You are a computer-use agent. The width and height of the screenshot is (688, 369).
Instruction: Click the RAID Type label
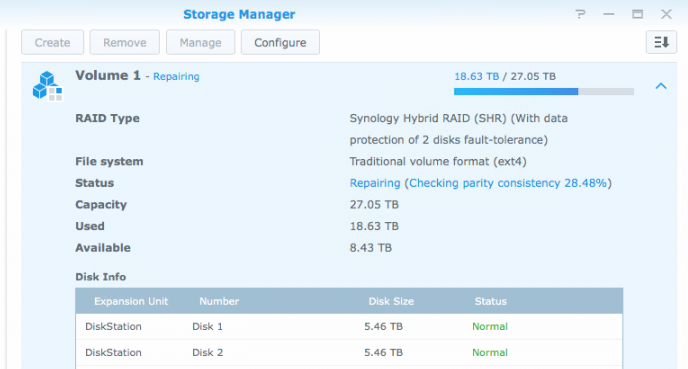point(107,118)
